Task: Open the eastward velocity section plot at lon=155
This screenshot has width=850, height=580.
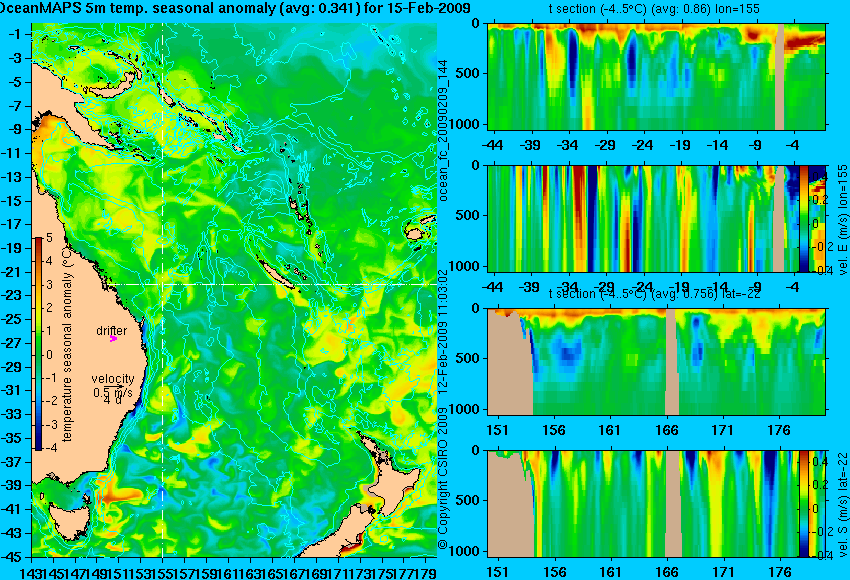Action: [x=644, y=218]
